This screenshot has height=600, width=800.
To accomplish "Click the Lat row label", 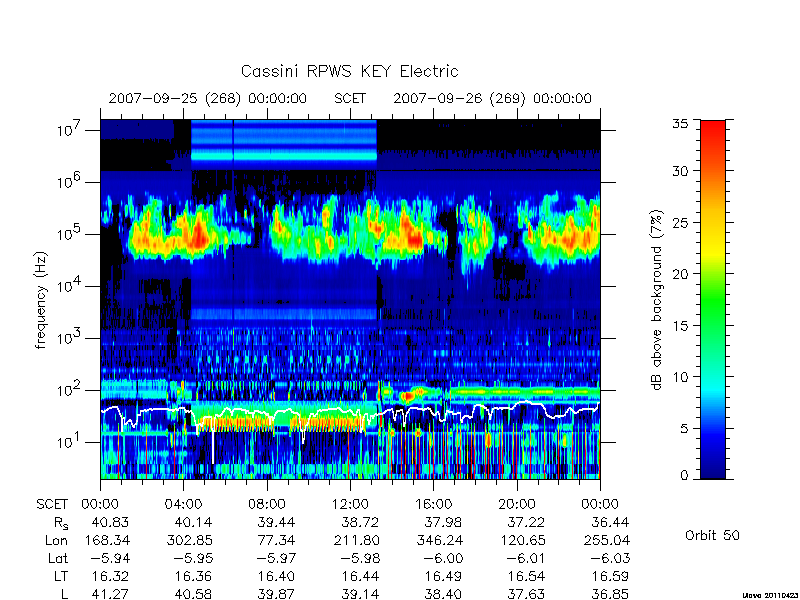I will [x=58, y=559].
